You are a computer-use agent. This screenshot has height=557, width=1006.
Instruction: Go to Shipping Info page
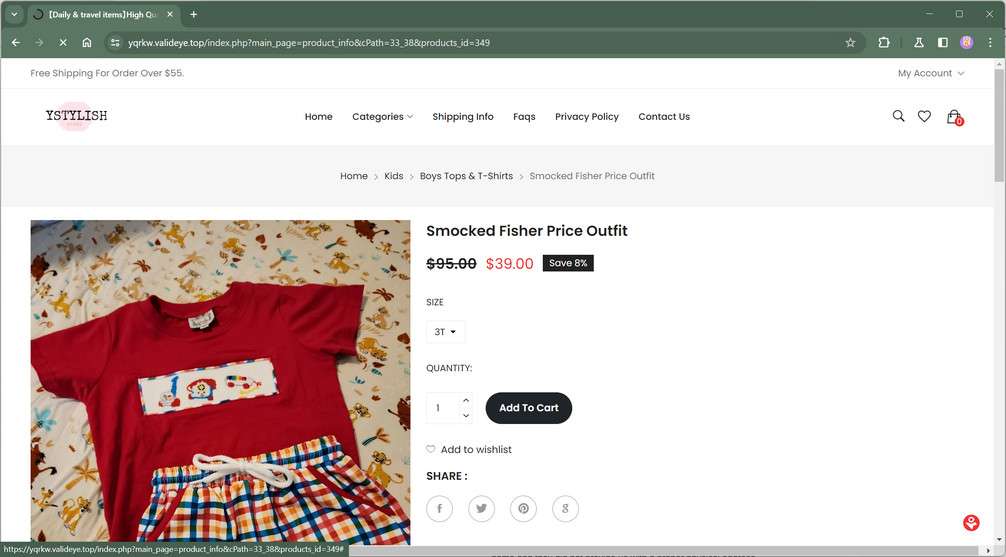(463, 117)
